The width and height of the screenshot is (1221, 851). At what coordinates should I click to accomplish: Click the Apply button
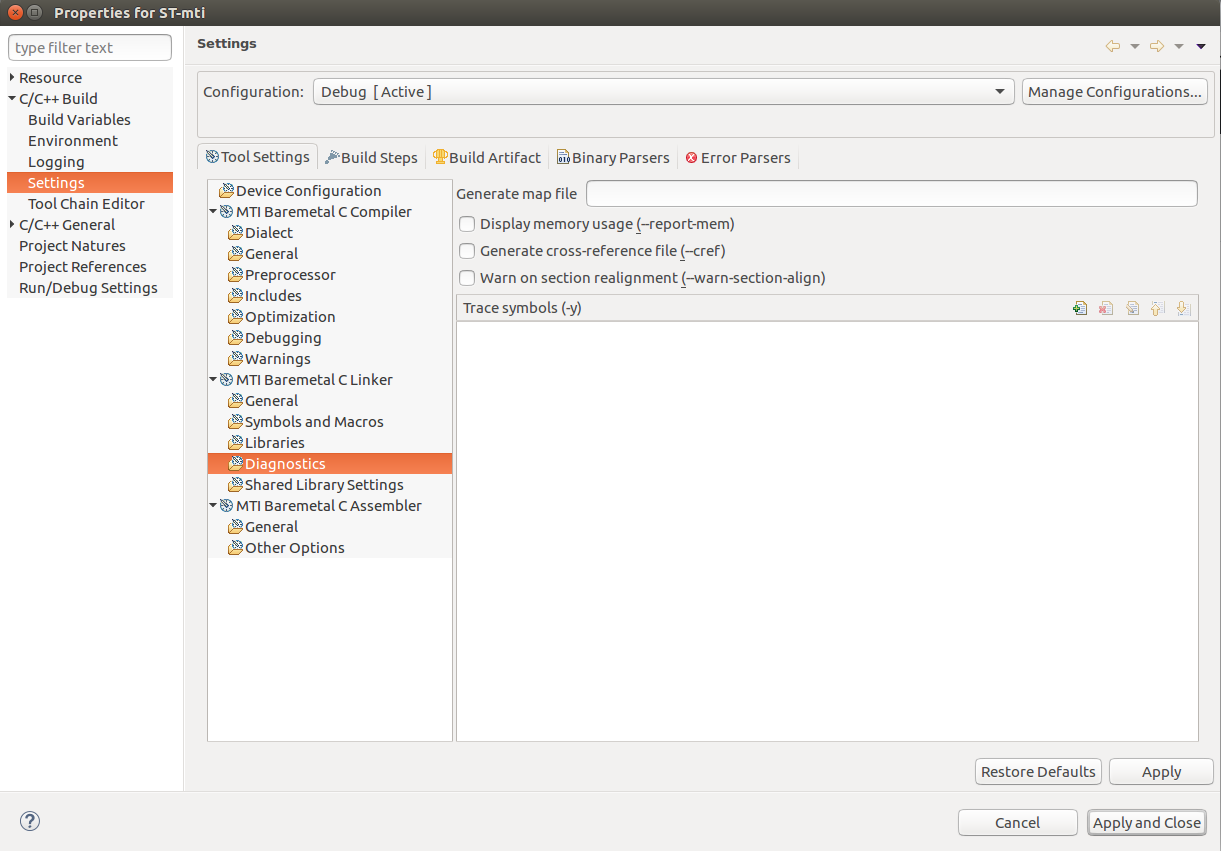point(1161,772)
